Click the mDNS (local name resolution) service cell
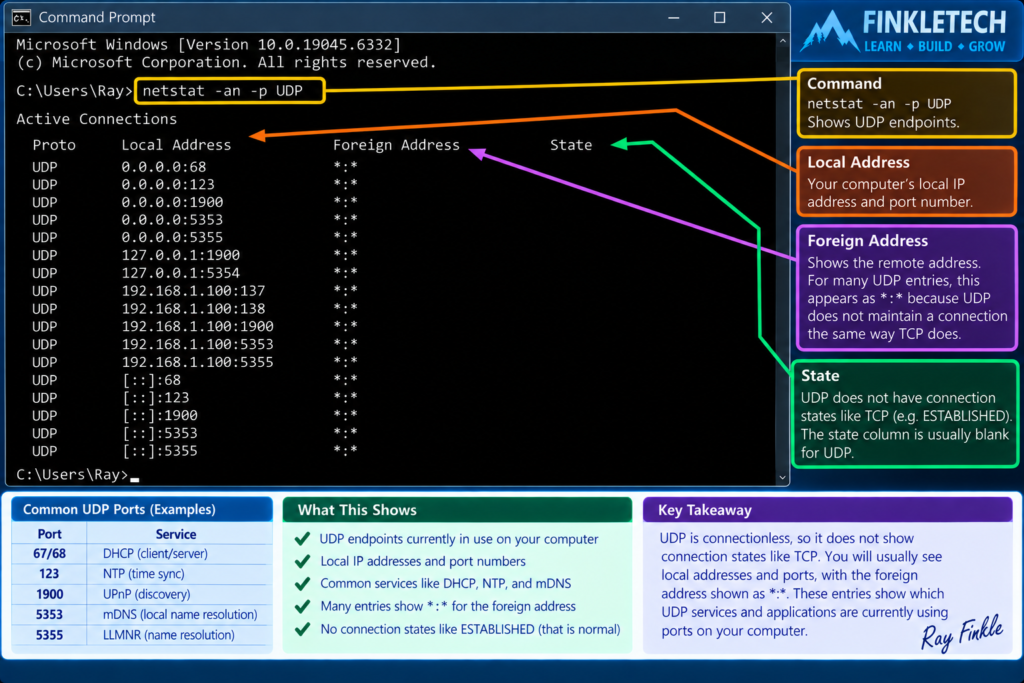The height and width of the screenshot is (683, 1024). (180, 614)
